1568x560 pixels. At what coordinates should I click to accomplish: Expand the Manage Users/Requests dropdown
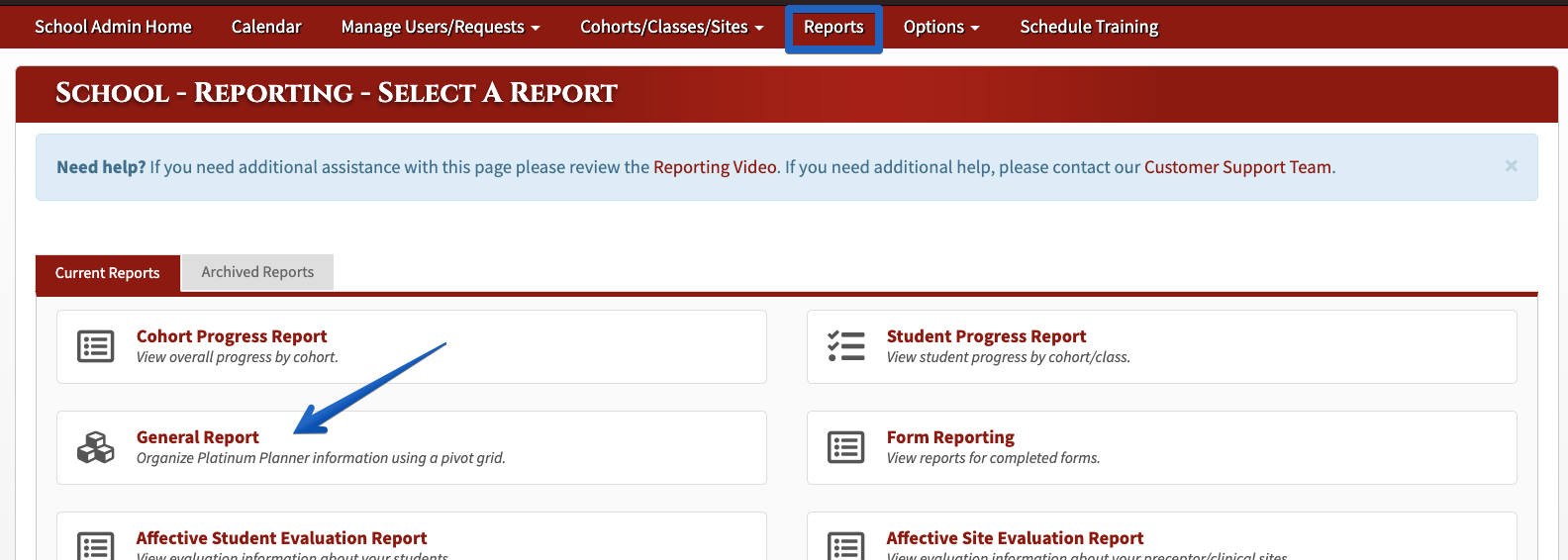pos(441,27)
